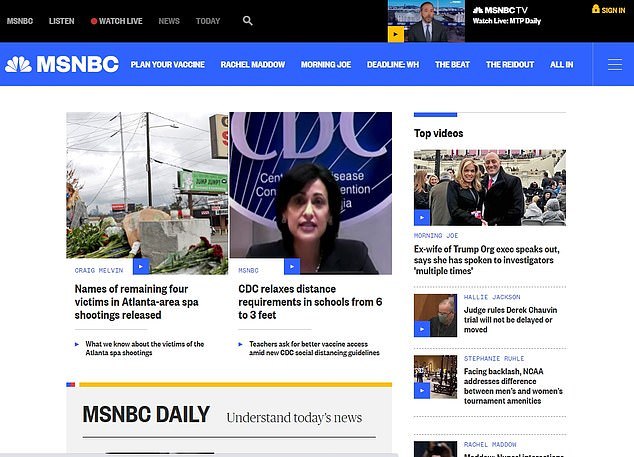Open the CDC director video thumbnail
Image resolution: width=634 pixels, height=457 pixels.
pos(311,193)
